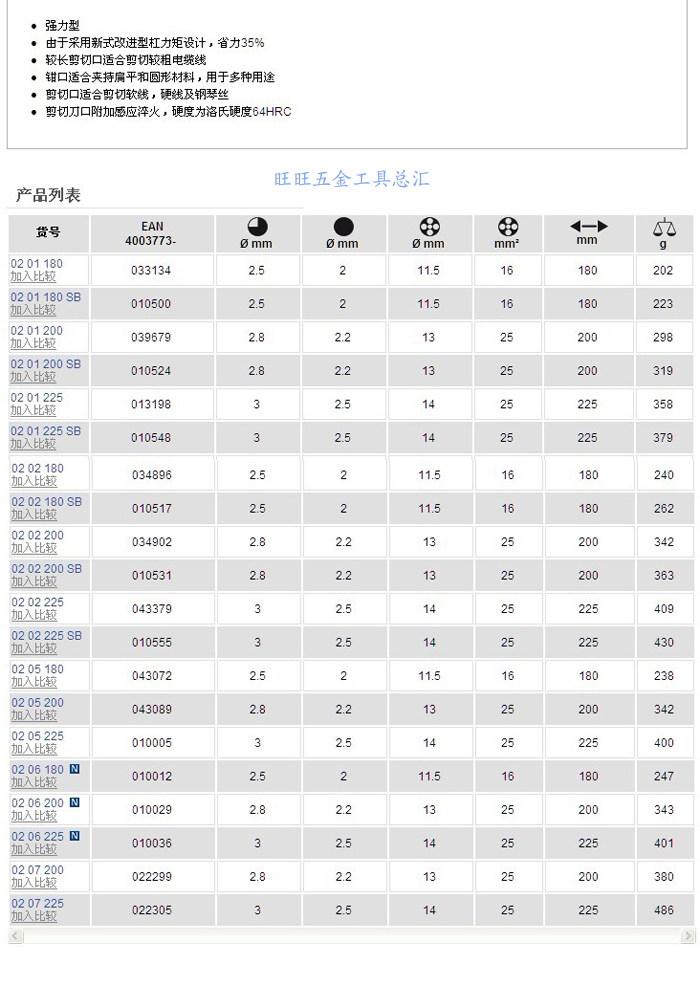This screenshot has width=700, height=986.
Task: Click the N badge beside 02 06 180
Action: (x=74, y=768)
